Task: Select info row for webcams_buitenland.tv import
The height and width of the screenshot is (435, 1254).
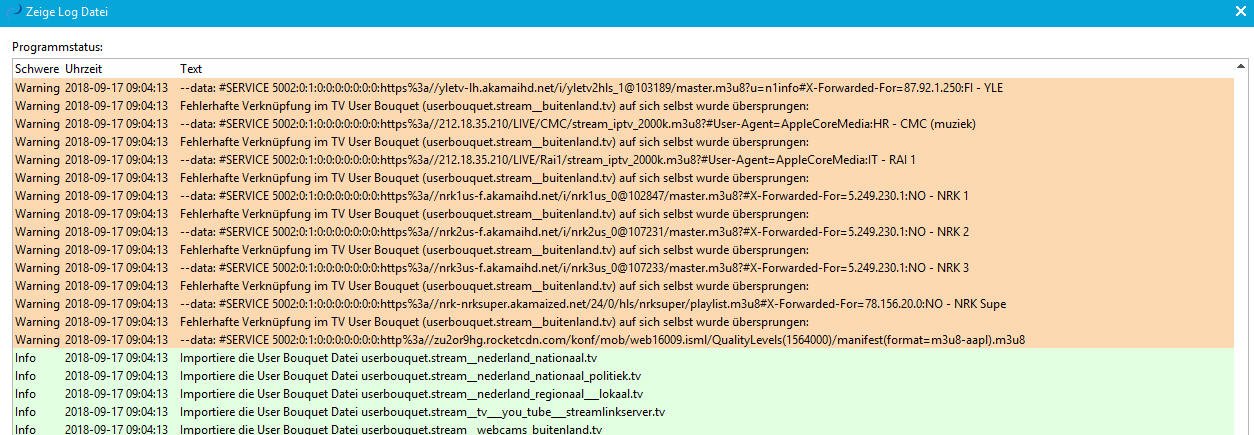Action: [391, 429]
